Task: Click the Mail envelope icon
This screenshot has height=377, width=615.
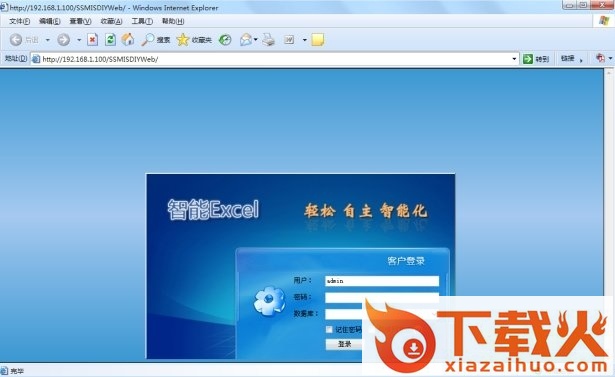Action: click(246, 40)
